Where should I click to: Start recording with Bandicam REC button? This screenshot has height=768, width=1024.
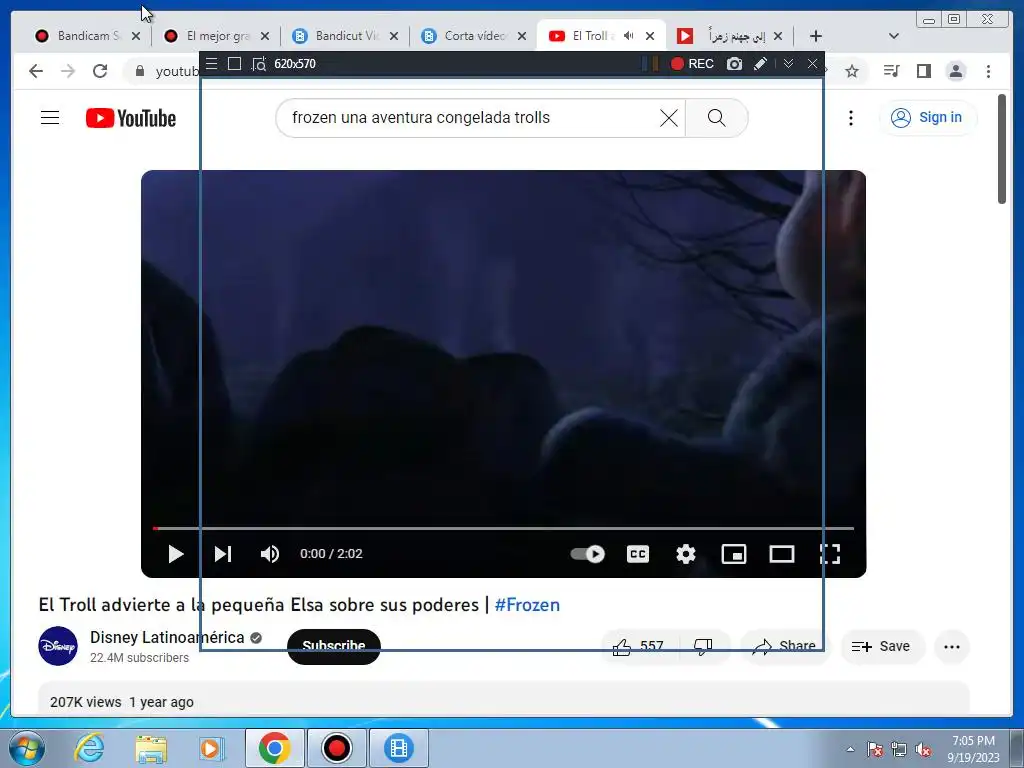click(692, 63)
